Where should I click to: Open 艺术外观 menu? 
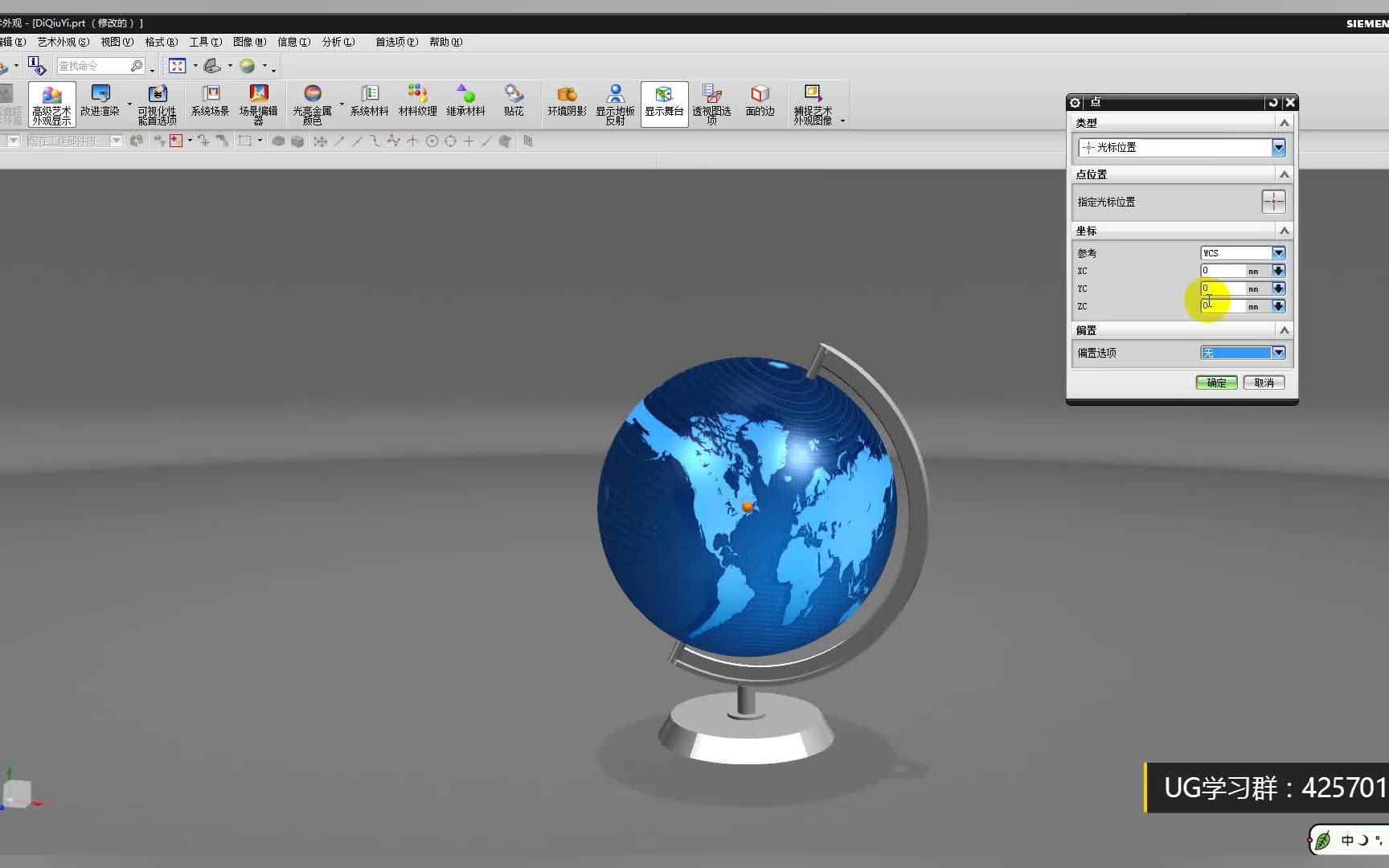click(63, 42)
